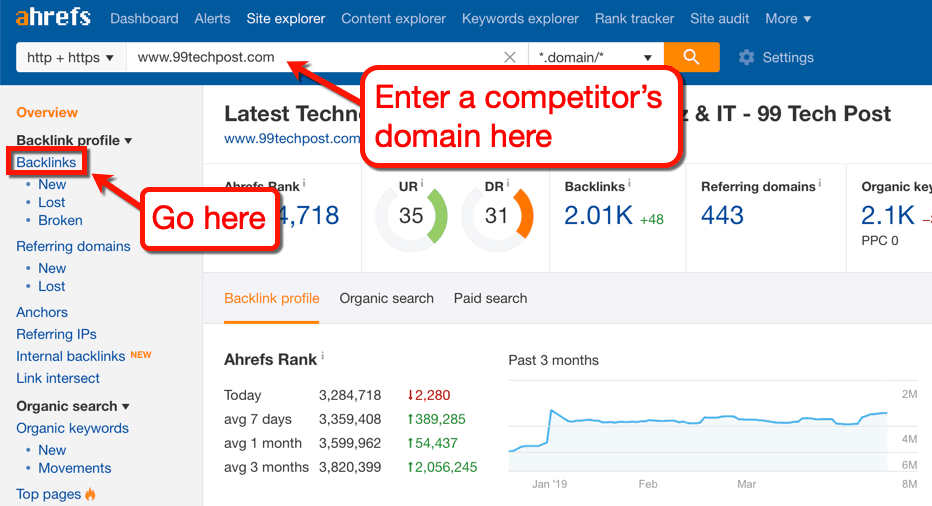Open the Alerts menu item
The image size is (932, 506).
[212, 18]
